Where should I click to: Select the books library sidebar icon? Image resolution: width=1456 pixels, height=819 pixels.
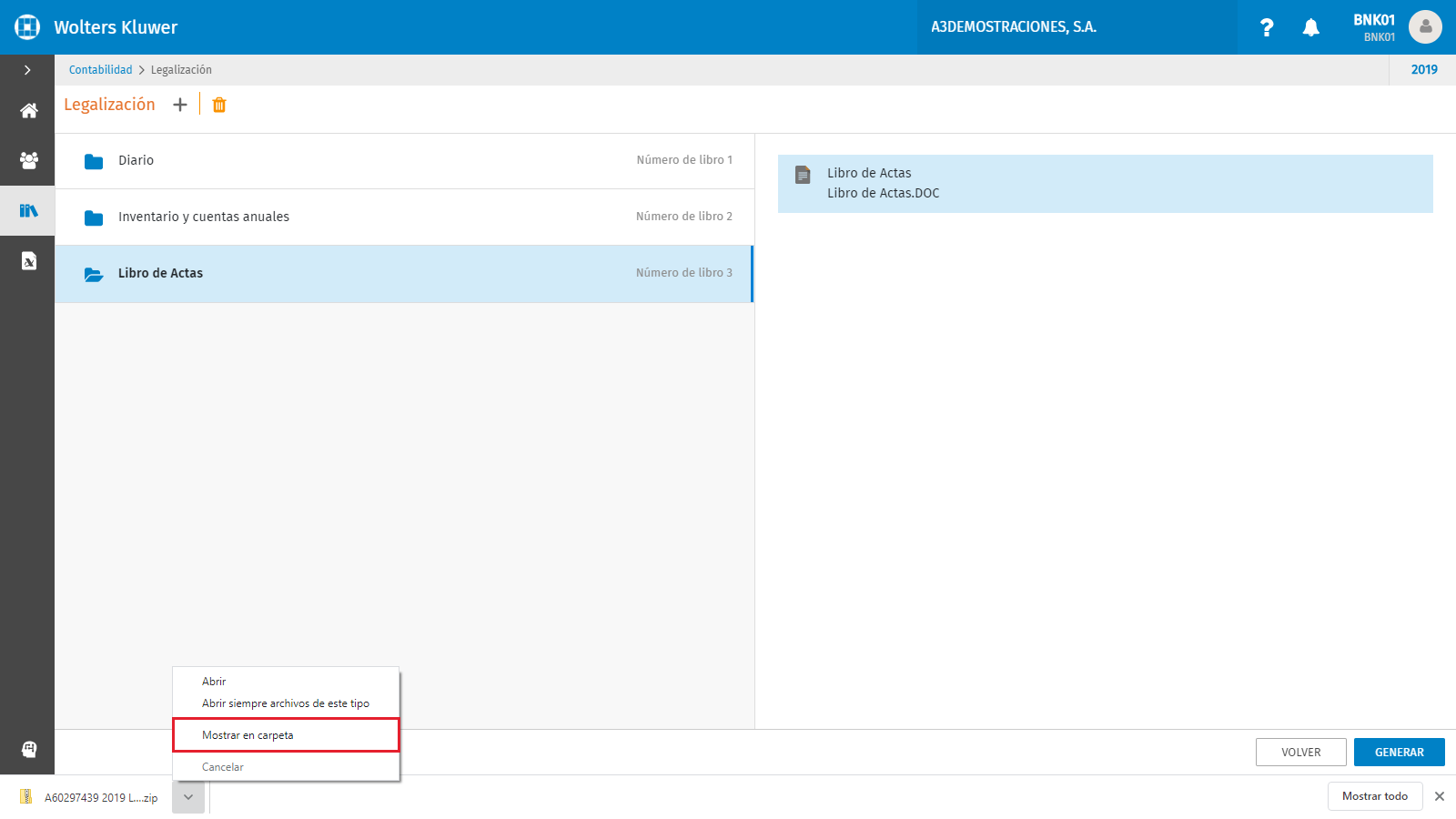[x=29, y=211]
